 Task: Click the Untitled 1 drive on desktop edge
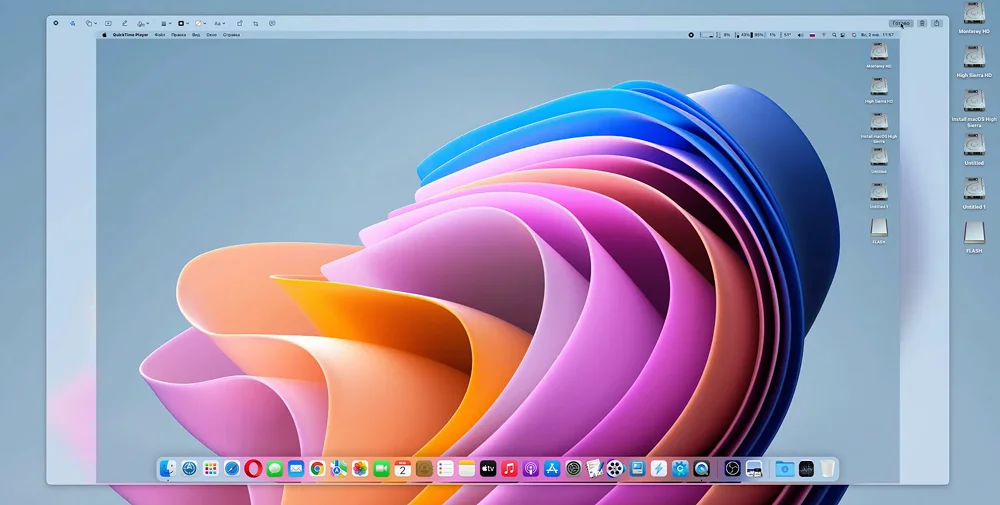974,193
